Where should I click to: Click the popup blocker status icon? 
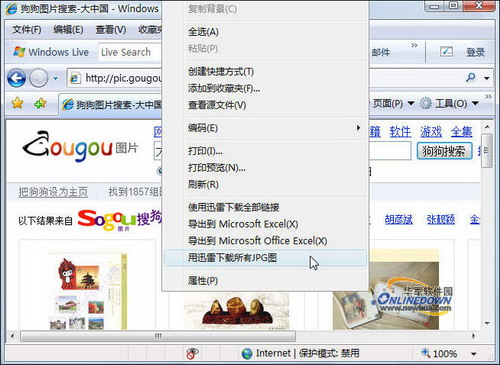pos(192,353)
